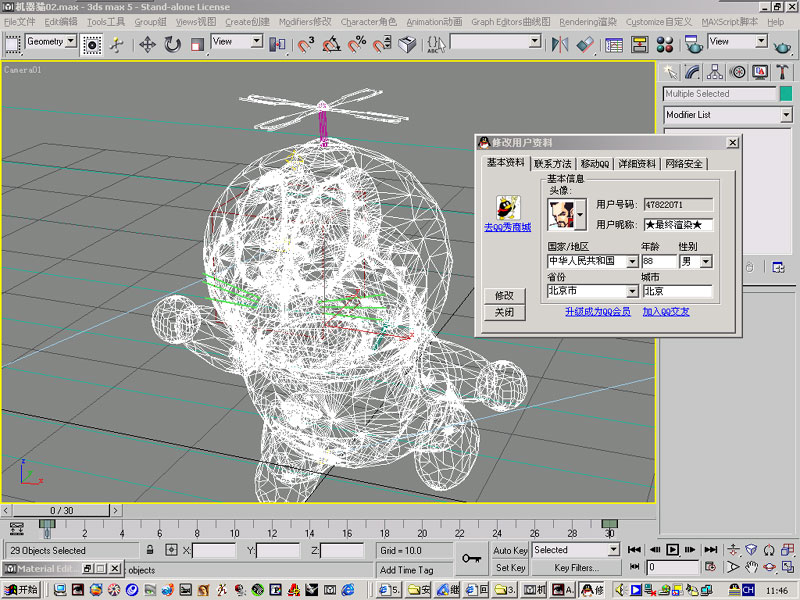Follow the 加入QQ交友 link
Screen dimensions: 800x600
pos(666,311)
